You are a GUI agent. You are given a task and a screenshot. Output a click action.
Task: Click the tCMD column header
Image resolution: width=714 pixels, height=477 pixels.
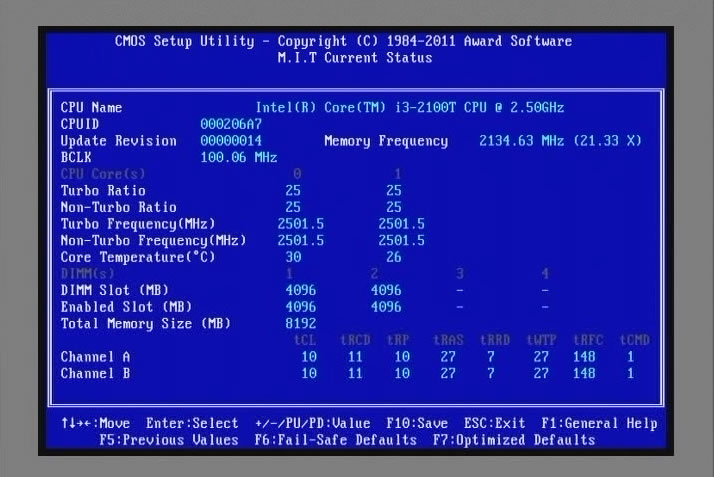point(635,340)
